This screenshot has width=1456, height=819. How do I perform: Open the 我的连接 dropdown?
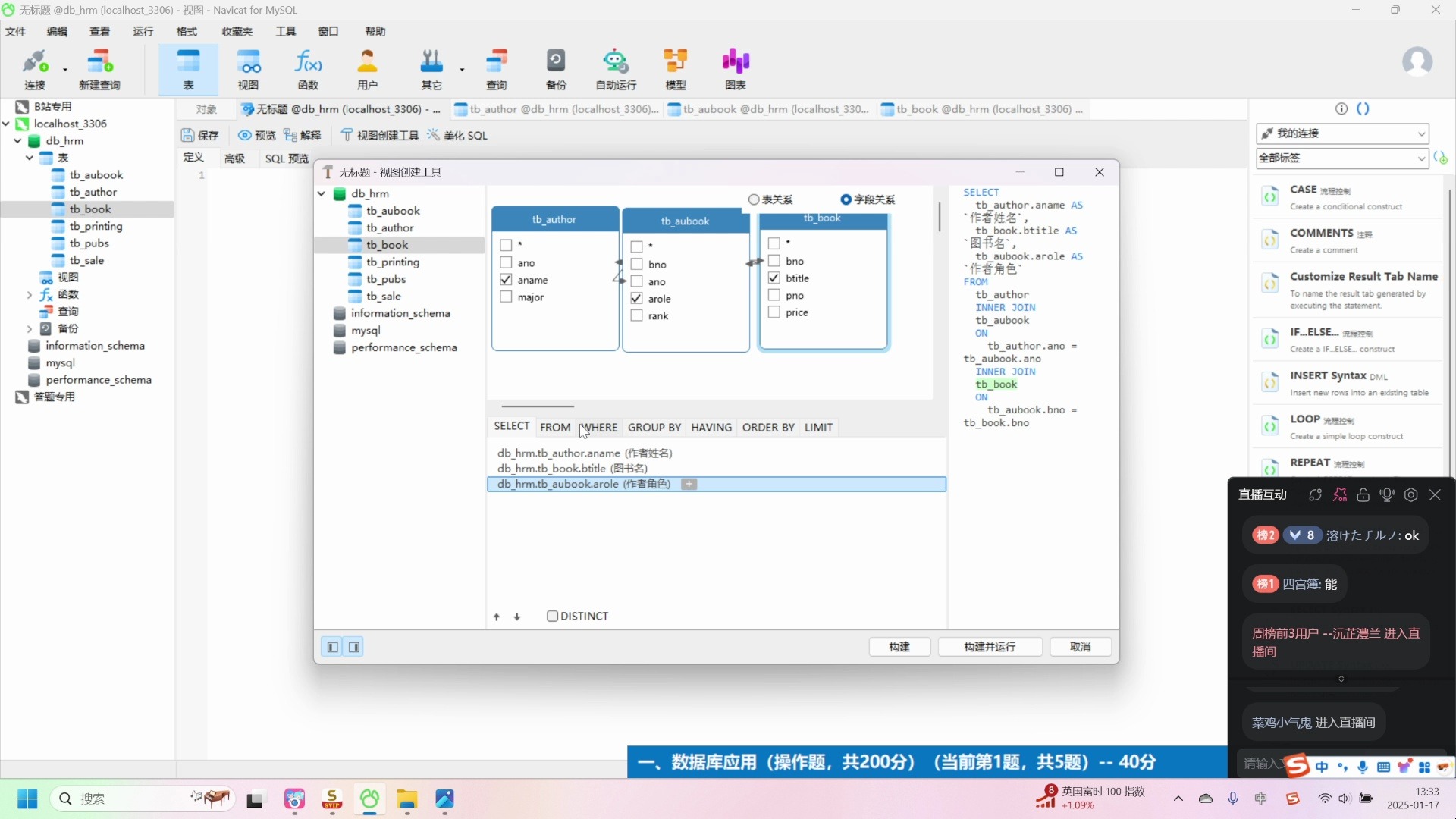pyautogui.click(x=1342, y=133)
